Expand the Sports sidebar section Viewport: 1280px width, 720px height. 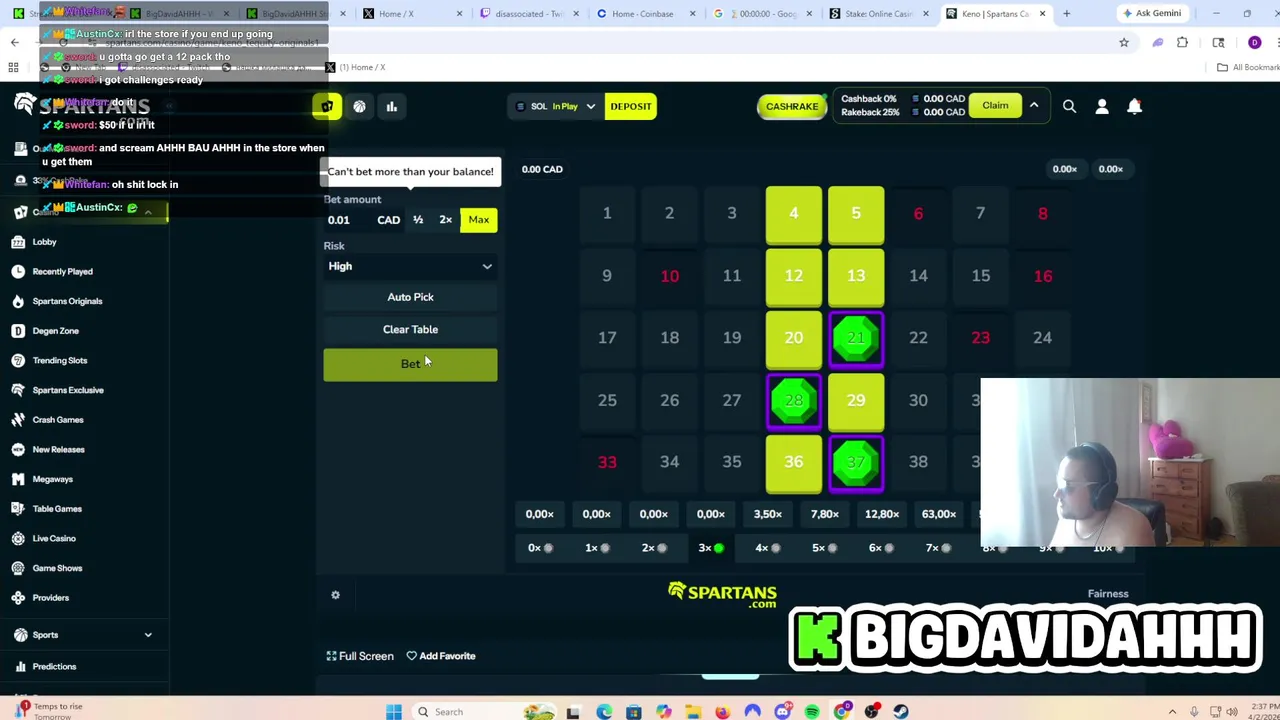click(x=148, y=635)
